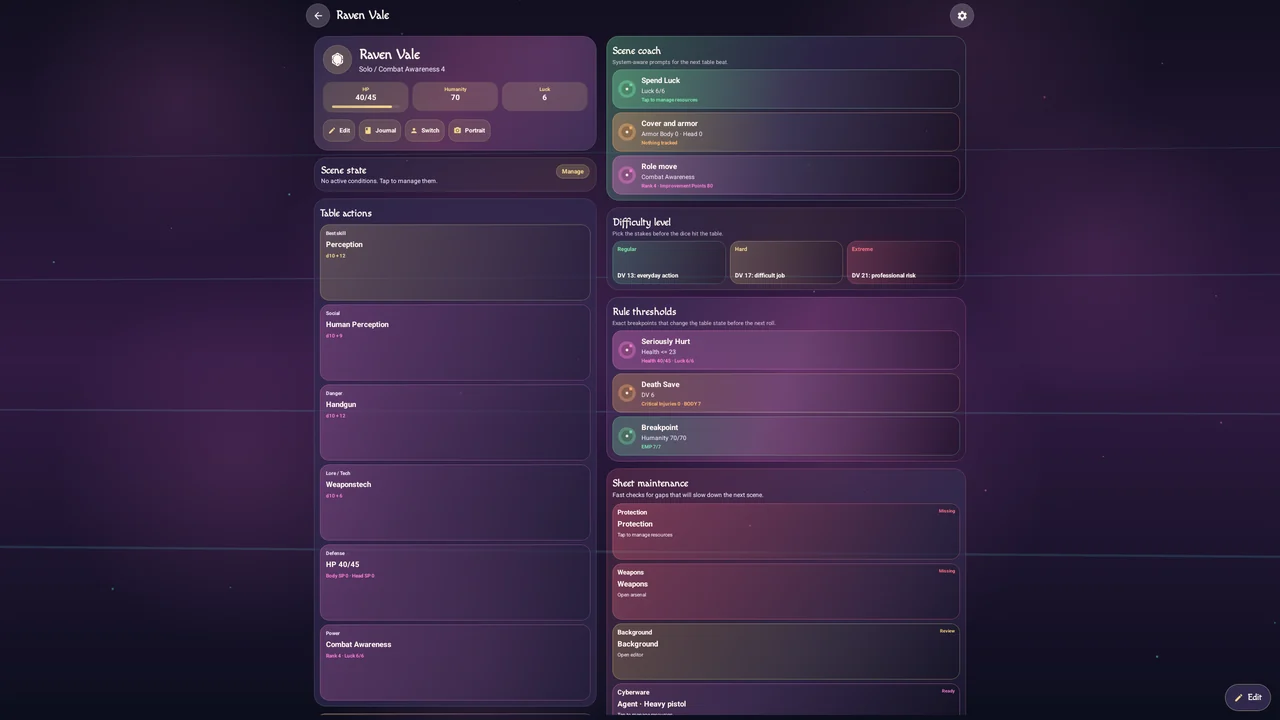Click the floating Edit button
The image size is (1280, 720).
point(1248,697)
